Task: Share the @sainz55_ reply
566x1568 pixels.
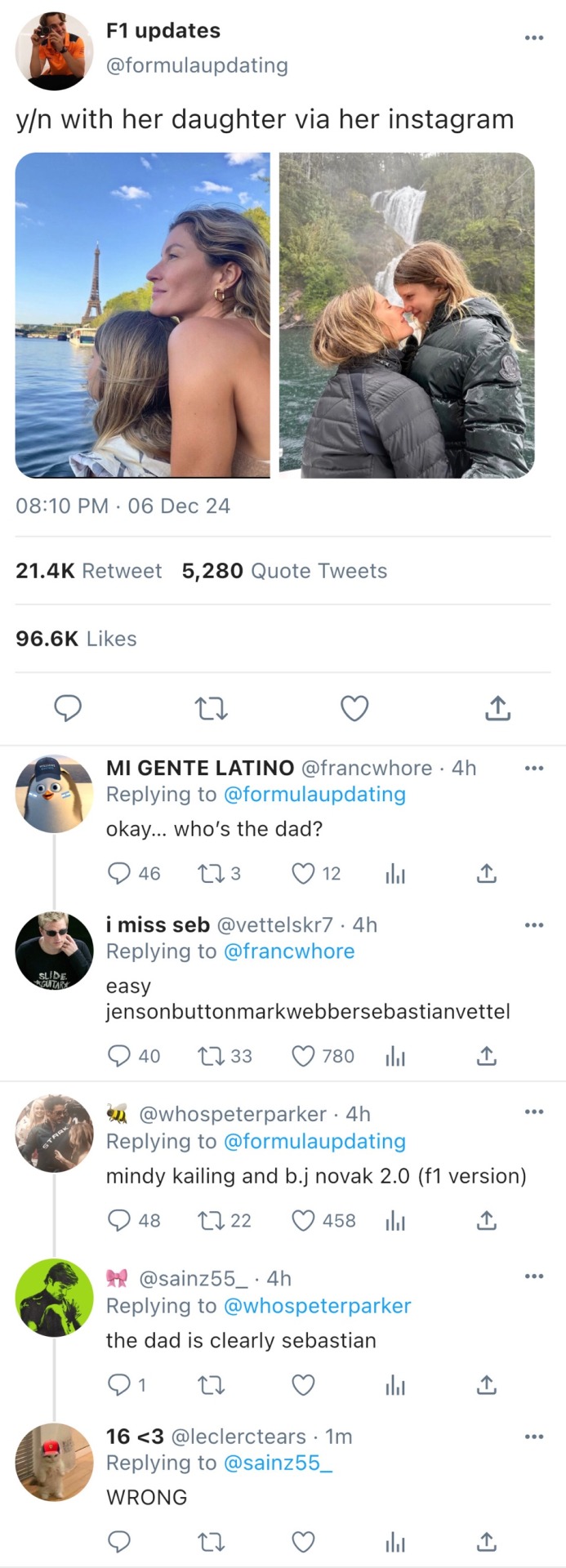Action: coord(486,1385)
